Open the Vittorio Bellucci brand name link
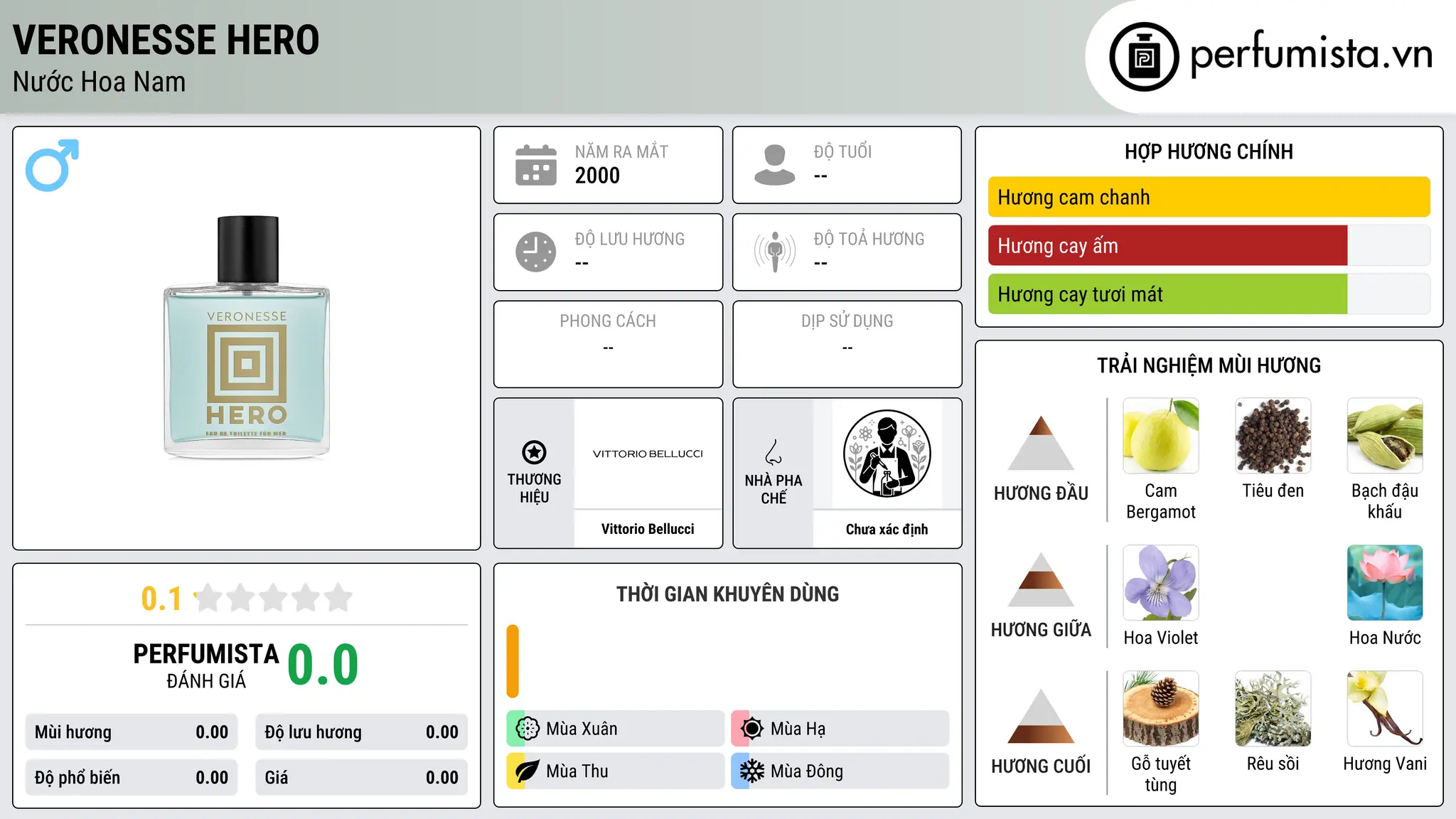Image resolution: width=1456 pixels, height=819 pixels. point(648,529)
